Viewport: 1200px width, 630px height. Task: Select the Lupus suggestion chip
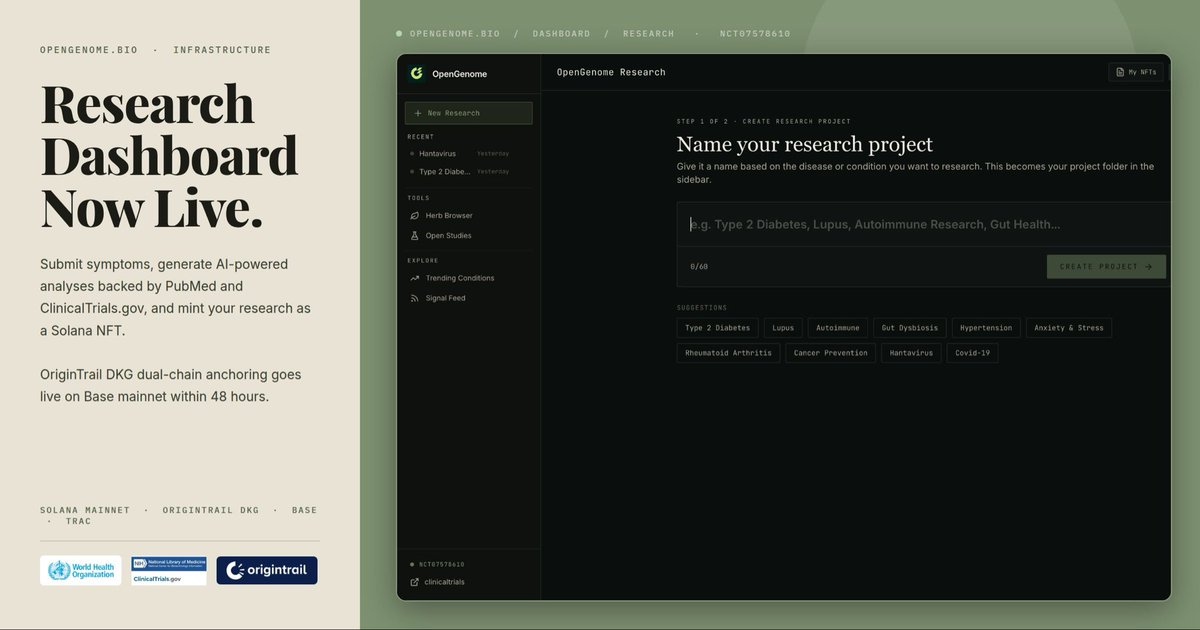click(783, 328)
